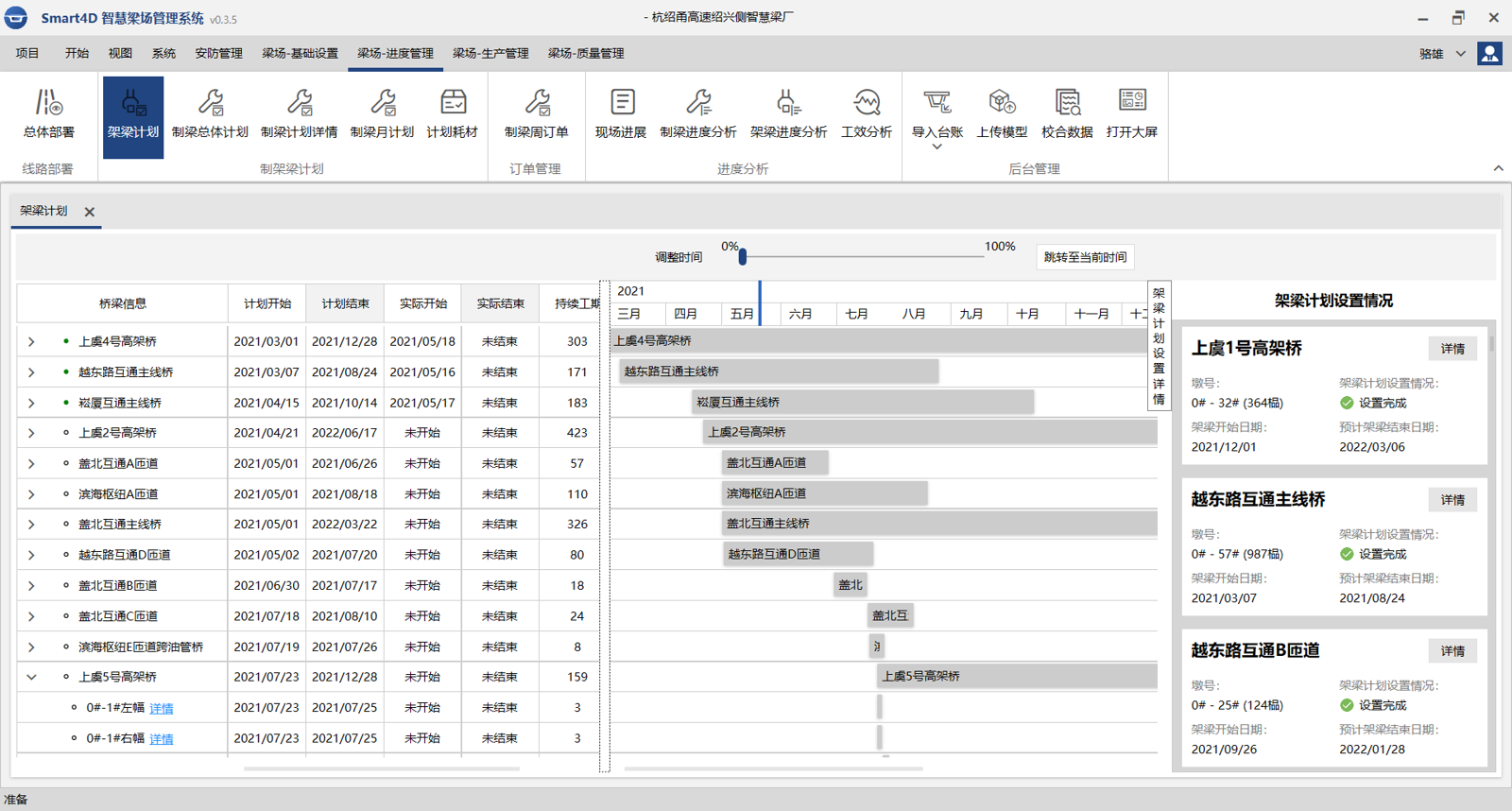Open the 制梁周订单 tool

pos(536,113)
